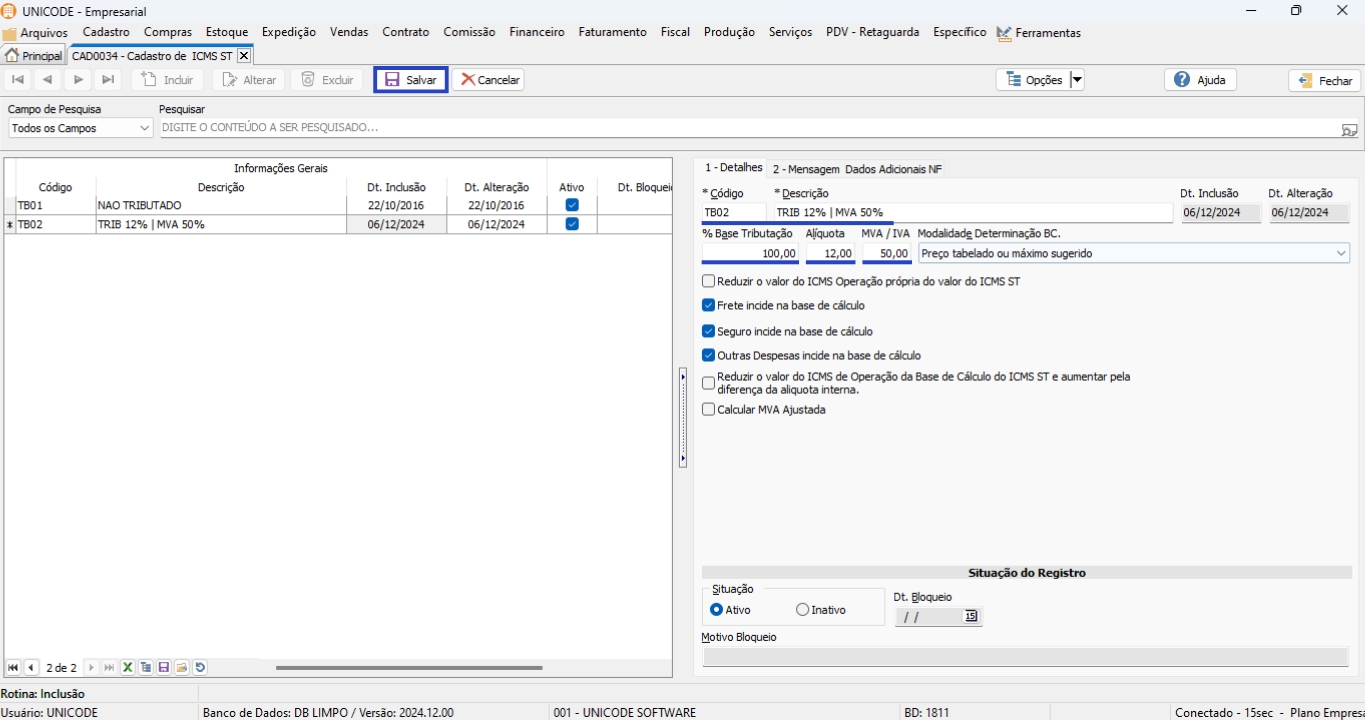Click the refresh icon in the grid footer

click(x=200, y=668)
